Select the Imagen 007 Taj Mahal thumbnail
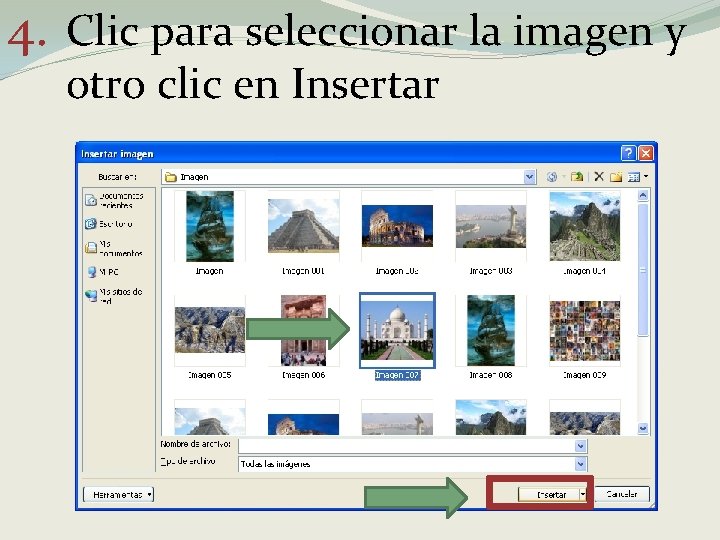The width and height of the screenshot is (720, 540). pos(397,330)
